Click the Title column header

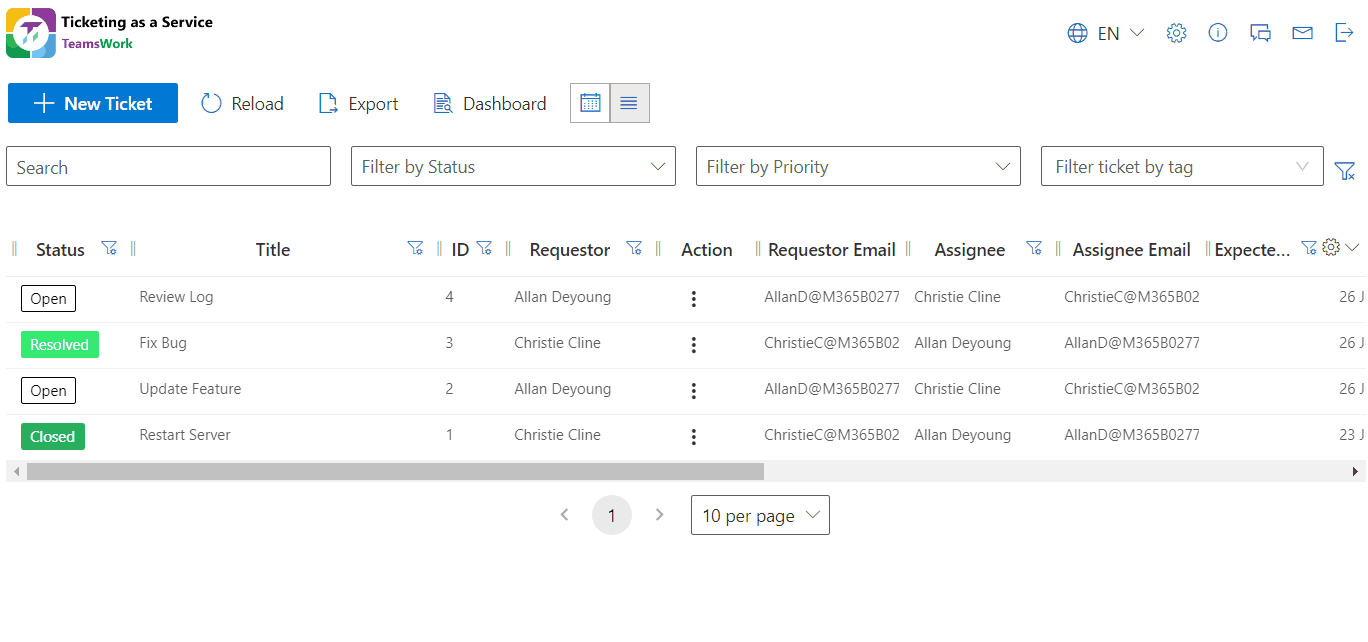pos(273,250)
